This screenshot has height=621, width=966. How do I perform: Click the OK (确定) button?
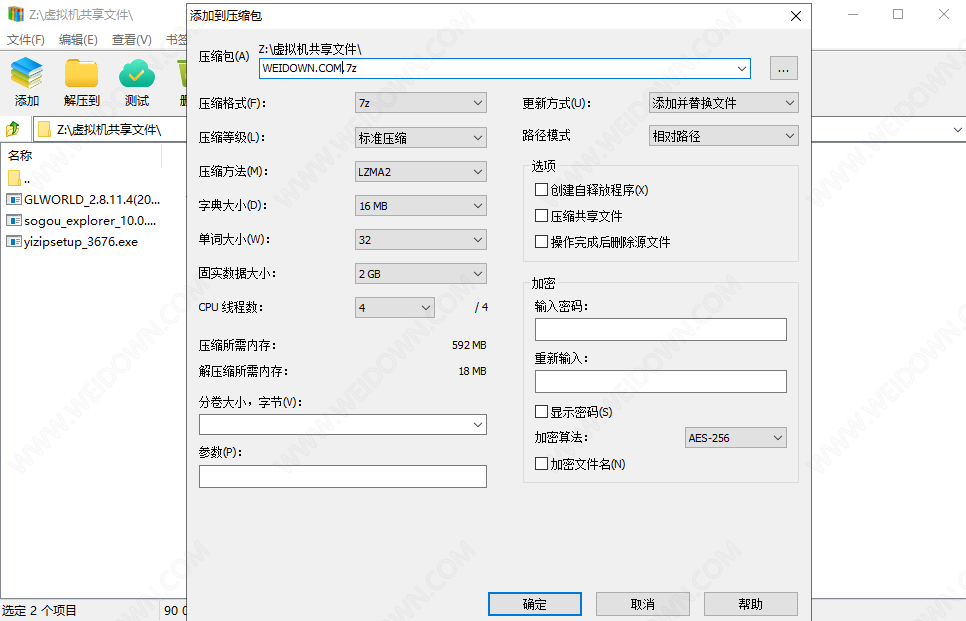click(535, 604)
